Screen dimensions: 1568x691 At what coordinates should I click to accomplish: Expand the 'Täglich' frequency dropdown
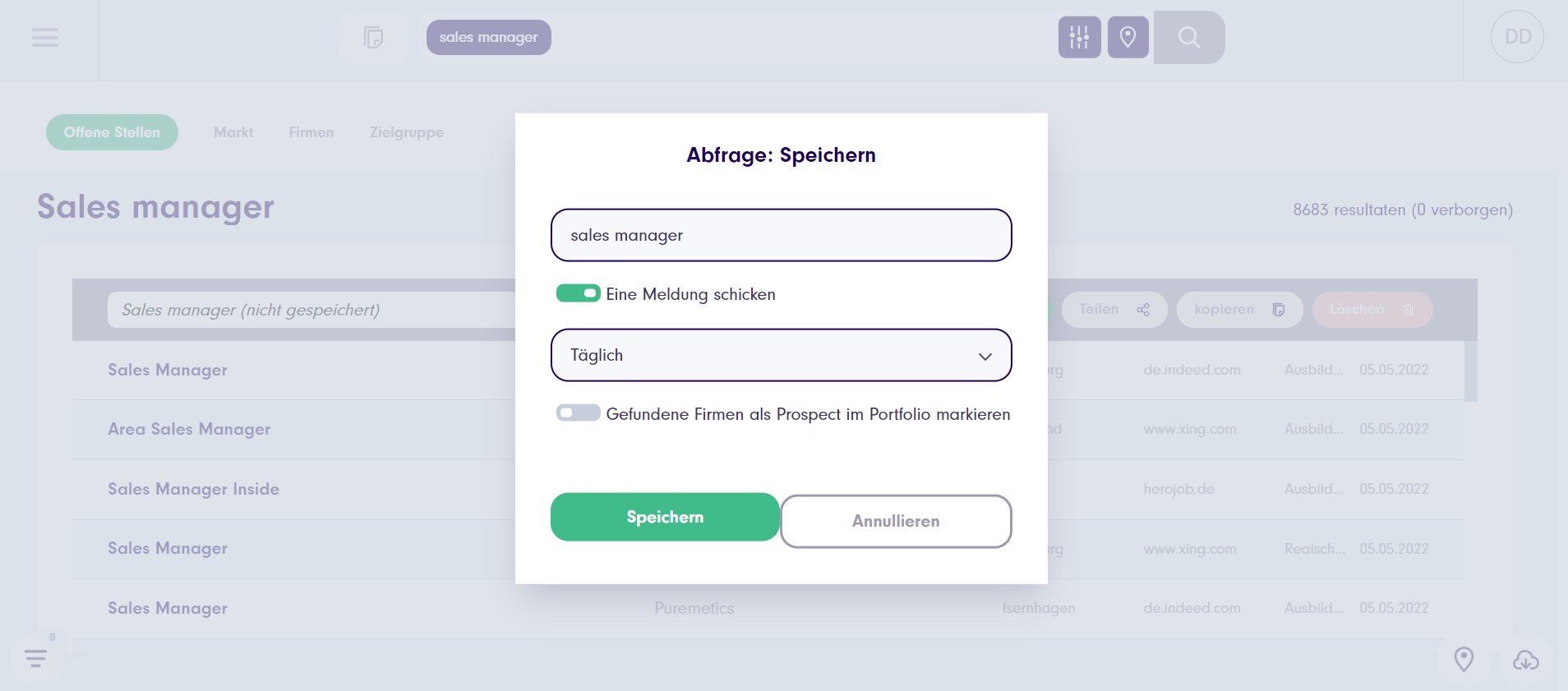(781, 355)
